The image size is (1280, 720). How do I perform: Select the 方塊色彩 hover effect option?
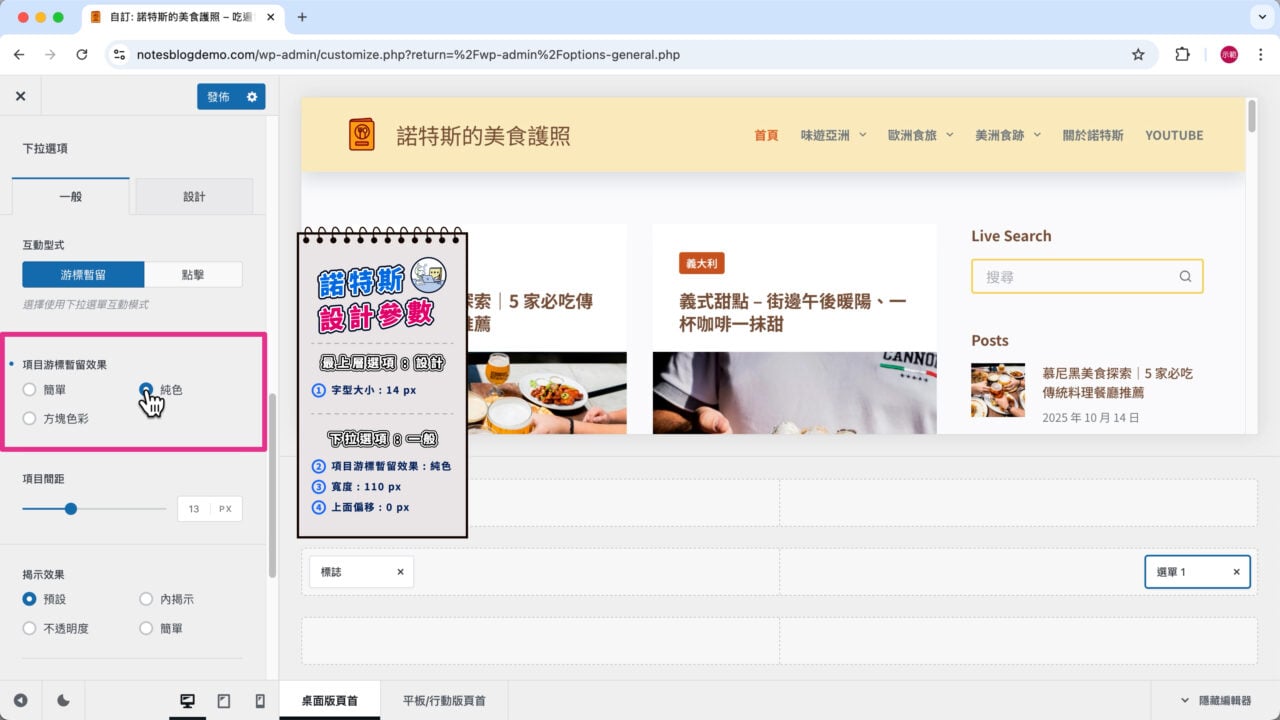[x=30, y=418]
